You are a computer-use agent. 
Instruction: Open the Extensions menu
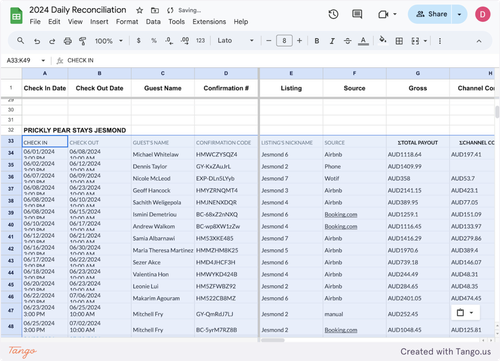209,22
